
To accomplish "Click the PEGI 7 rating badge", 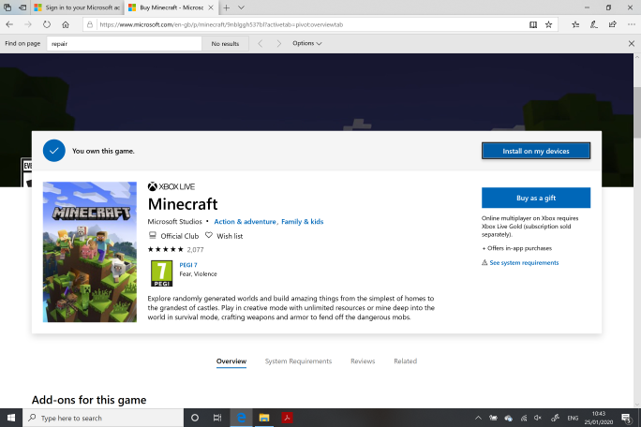I will [162, 273].
